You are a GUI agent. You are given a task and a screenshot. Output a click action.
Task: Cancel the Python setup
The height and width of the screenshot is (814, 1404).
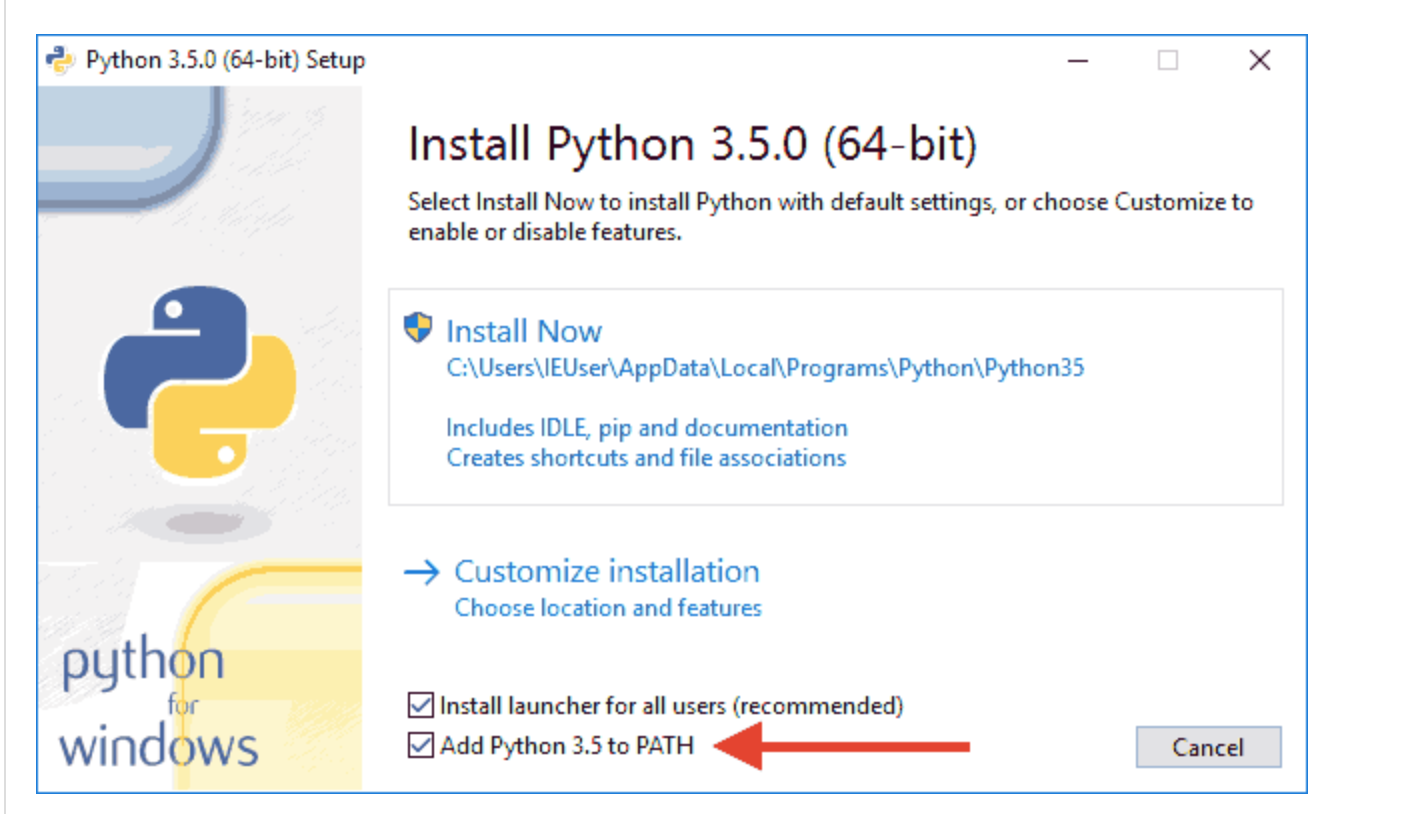tap(1208, 747)
